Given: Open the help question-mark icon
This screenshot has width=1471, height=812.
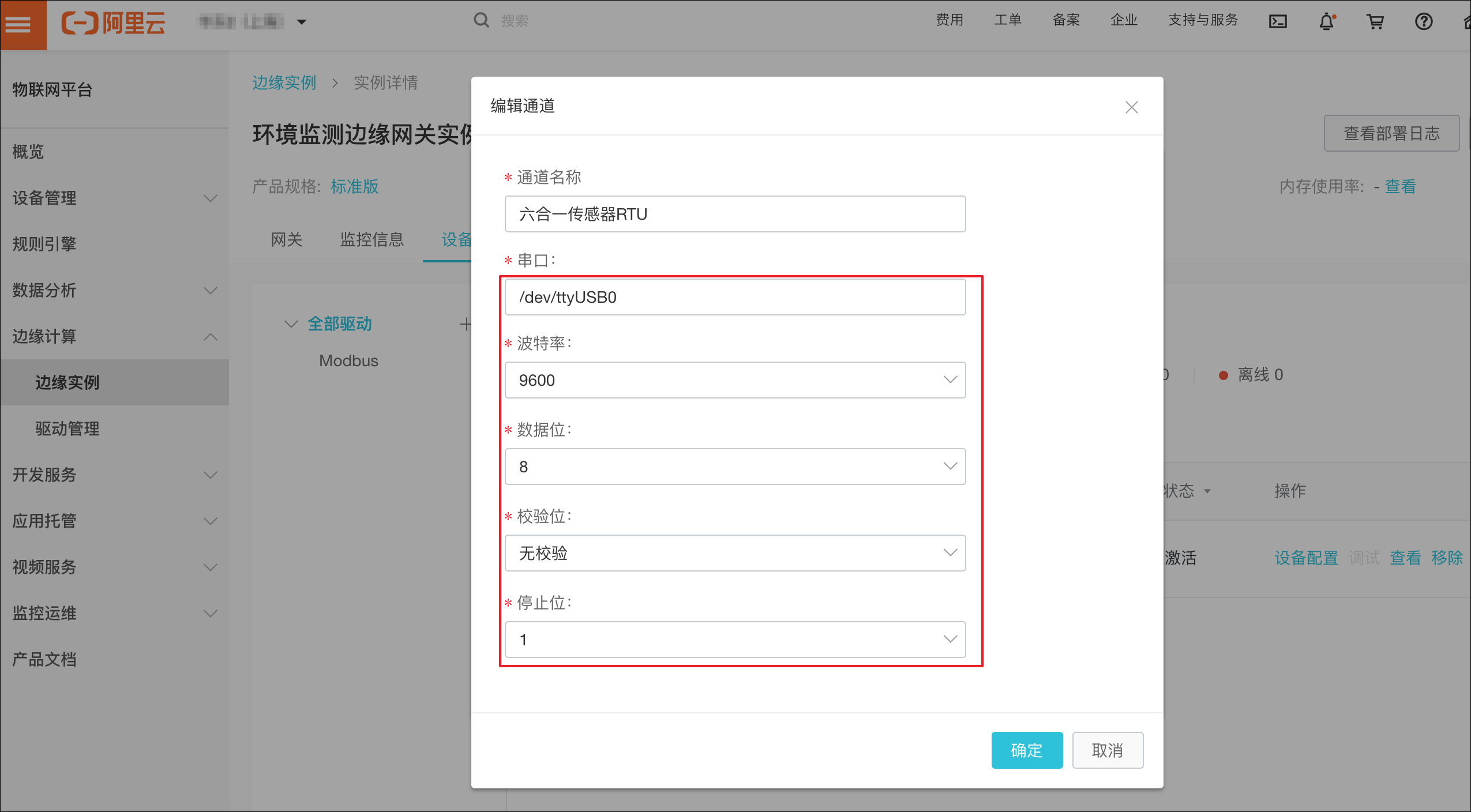Looking at the screenshot, I should [1424, 22].
